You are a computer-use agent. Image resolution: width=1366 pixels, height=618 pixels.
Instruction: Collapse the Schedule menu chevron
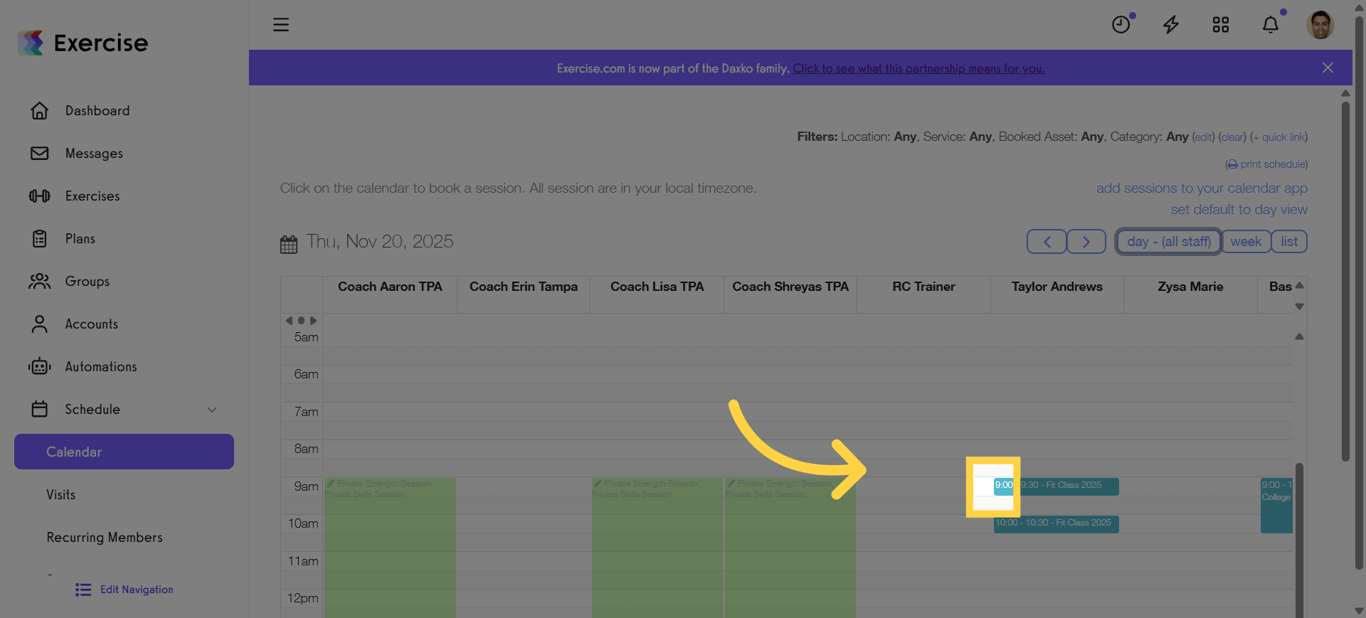(x=211, y=409)
